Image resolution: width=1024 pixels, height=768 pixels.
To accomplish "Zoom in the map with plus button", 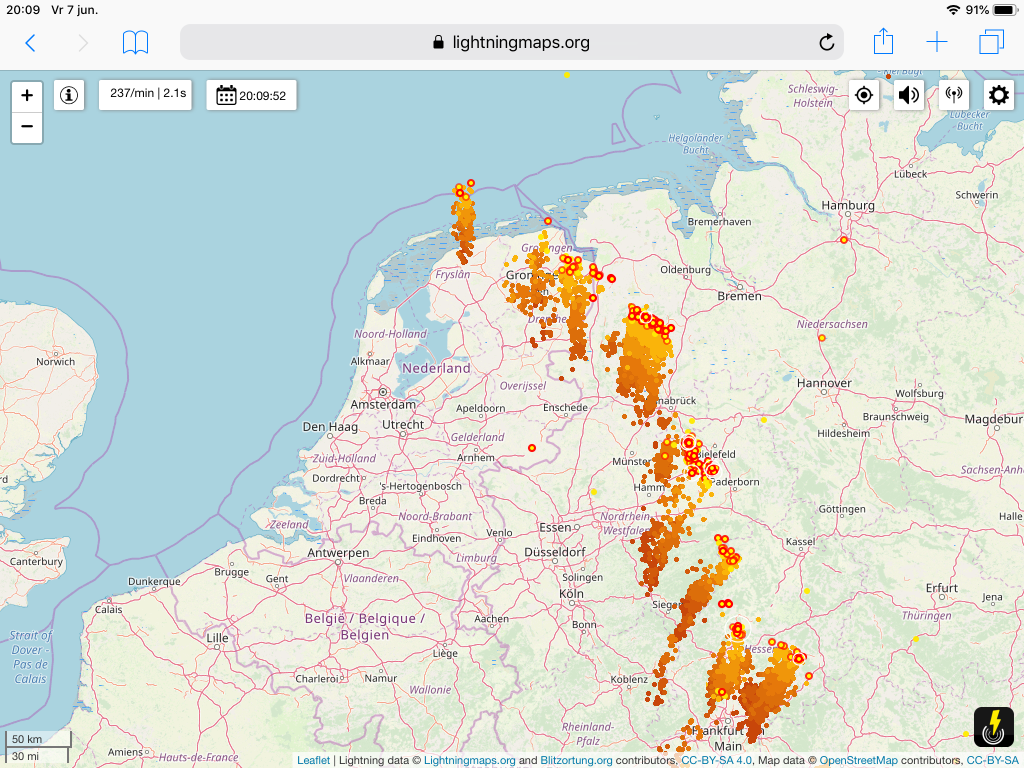I will coord(27,96).
